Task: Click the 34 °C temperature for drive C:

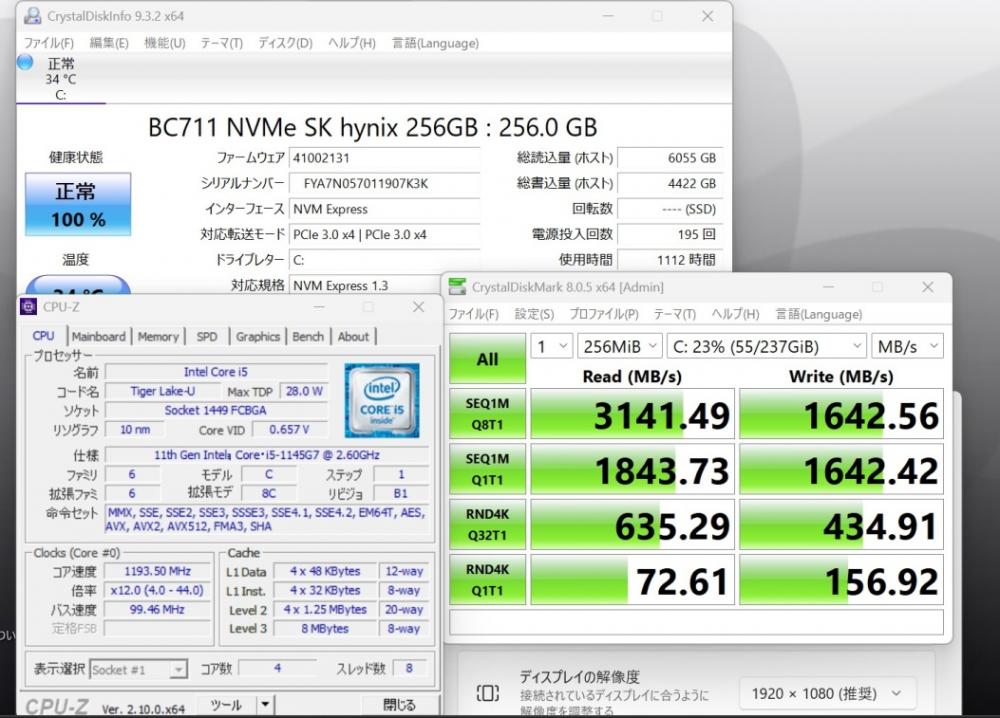Action: point(61,79)
